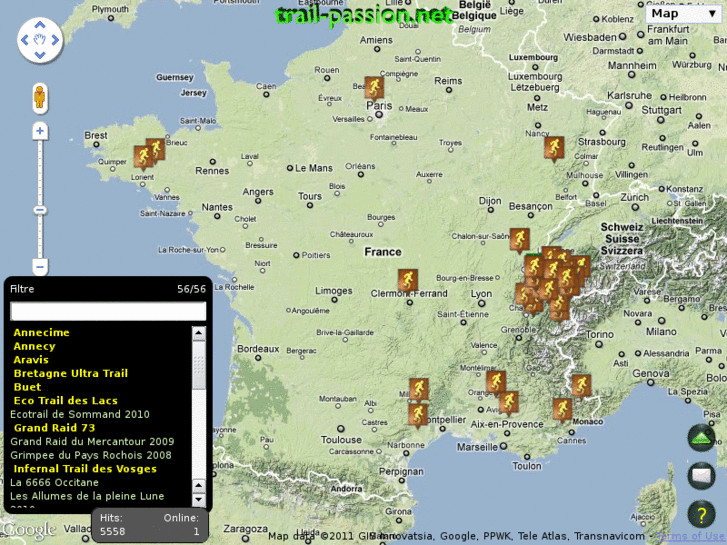The height and width of the screenshot is (545, 727).
Task: Click the trail-passion.net title
Action: click(364, 16)
